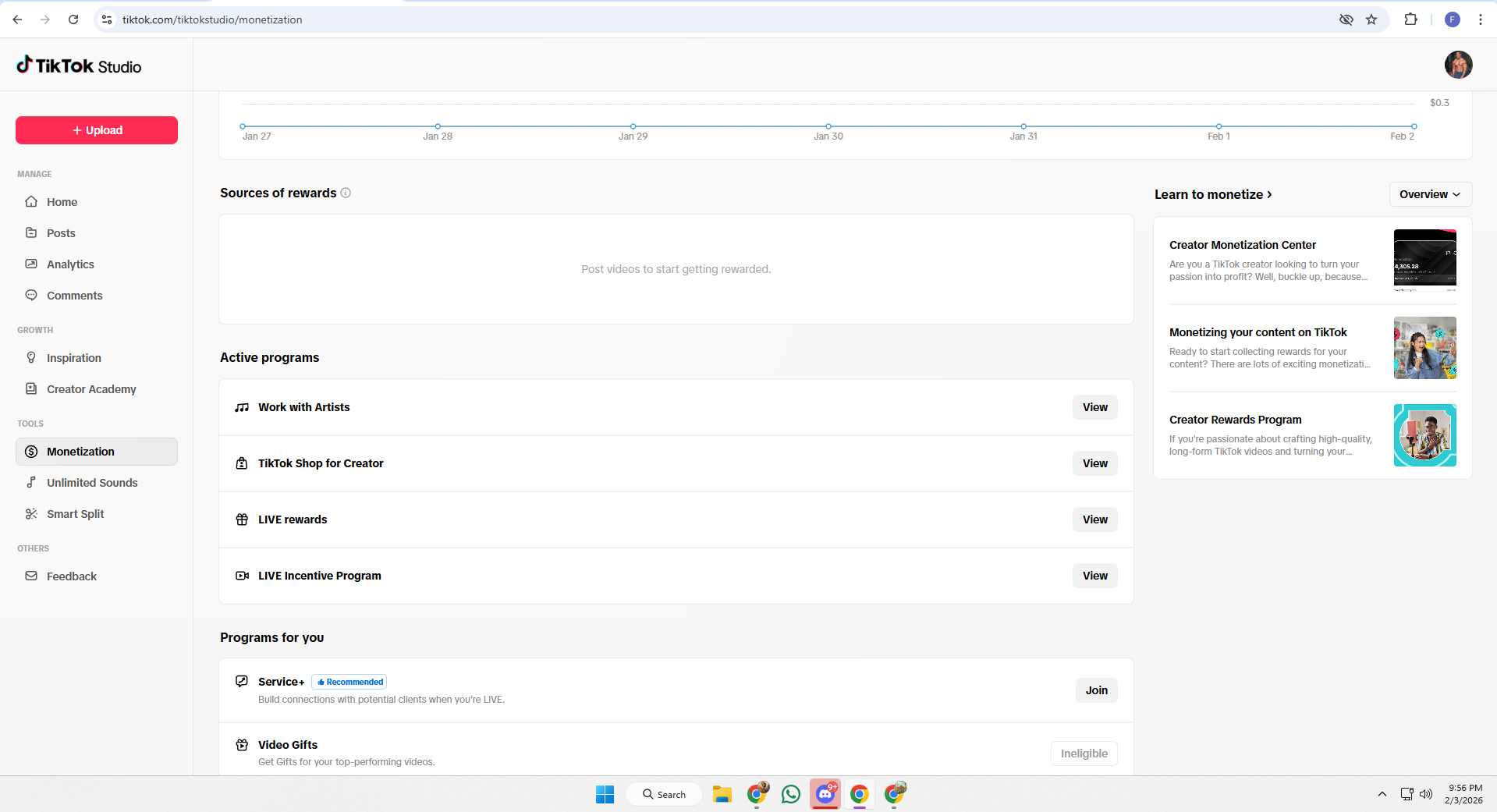Reload the page with the refresh icon
1497x812 pixels.
(x=73, y=20)
